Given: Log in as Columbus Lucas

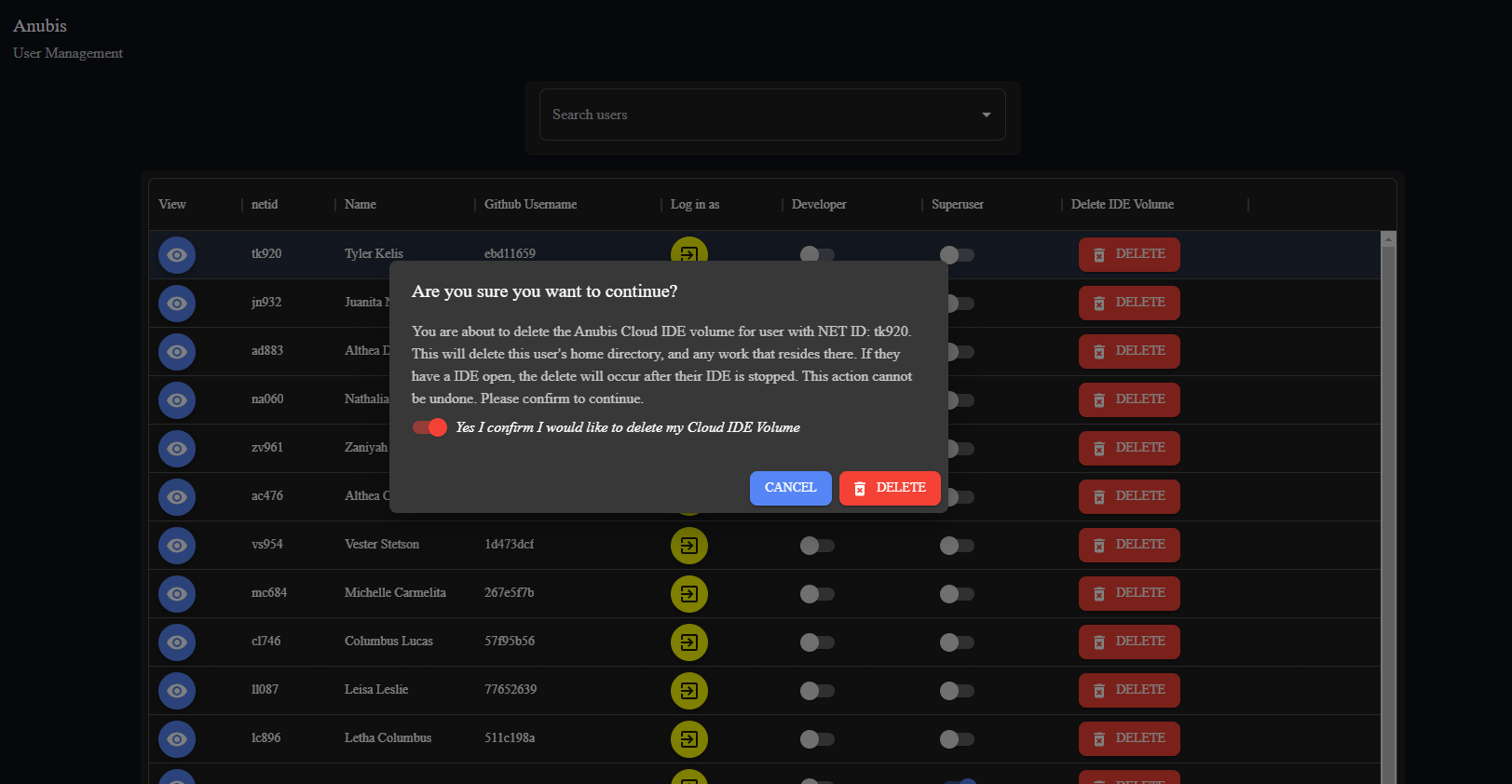Looking at the screenshot, I should click(x=689, y=642).
